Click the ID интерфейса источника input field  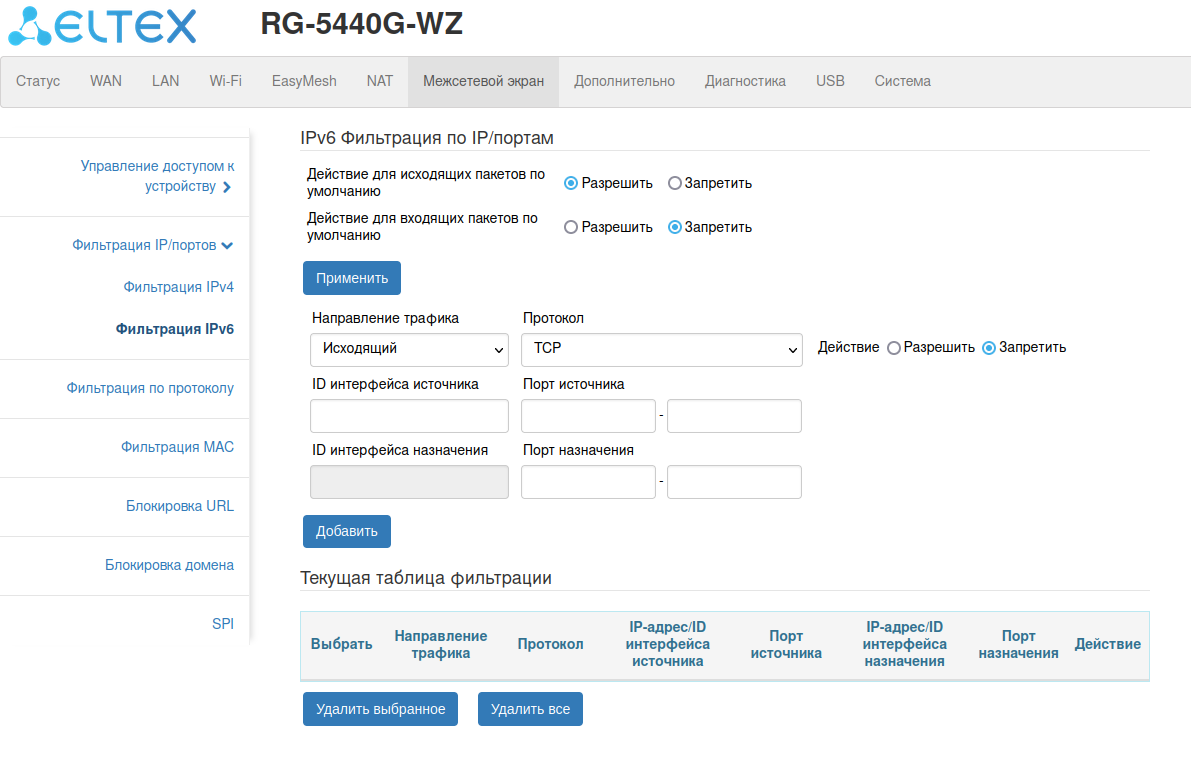point(410,416)
